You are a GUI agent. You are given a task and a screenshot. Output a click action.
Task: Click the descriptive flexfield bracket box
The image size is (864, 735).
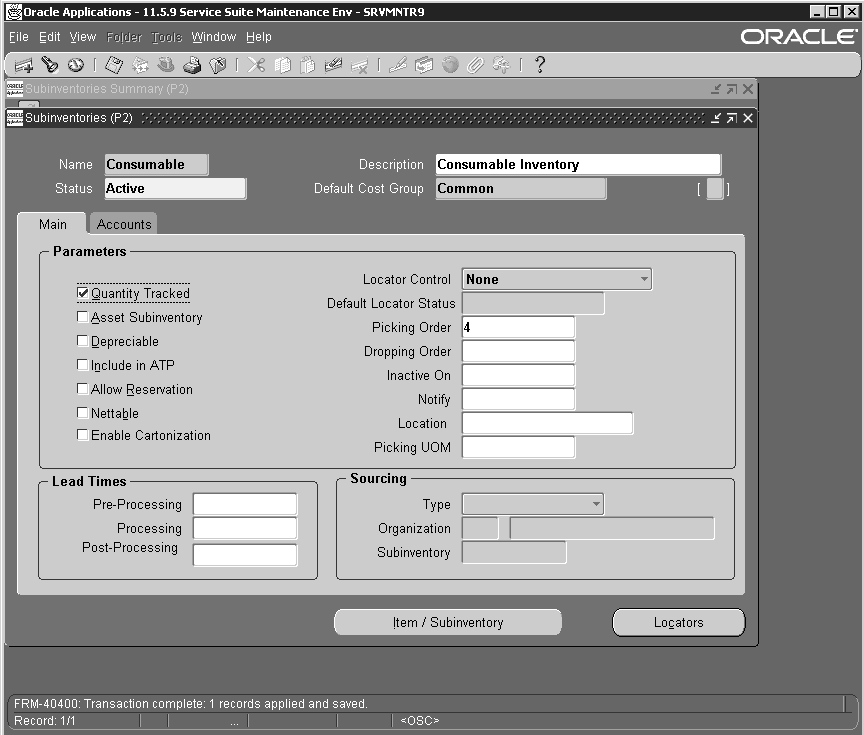[x=714, y=189]
